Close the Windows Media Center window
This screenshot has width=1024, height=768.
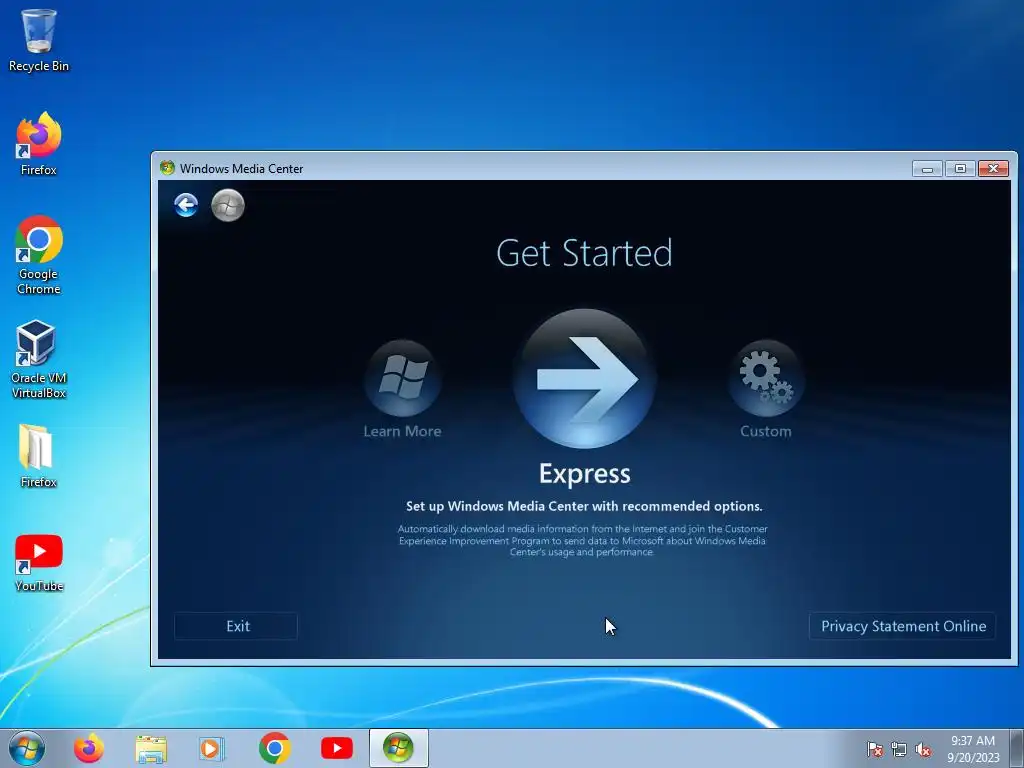[993, 168]
